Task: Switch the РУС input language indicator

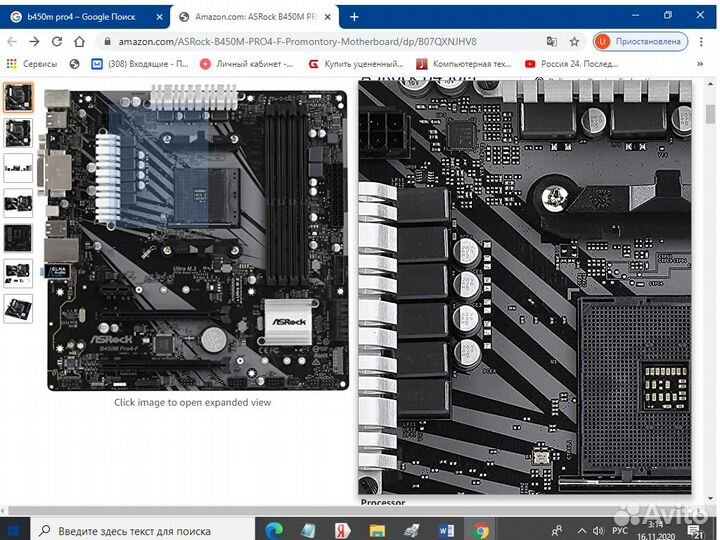Action: pos(620,531)
